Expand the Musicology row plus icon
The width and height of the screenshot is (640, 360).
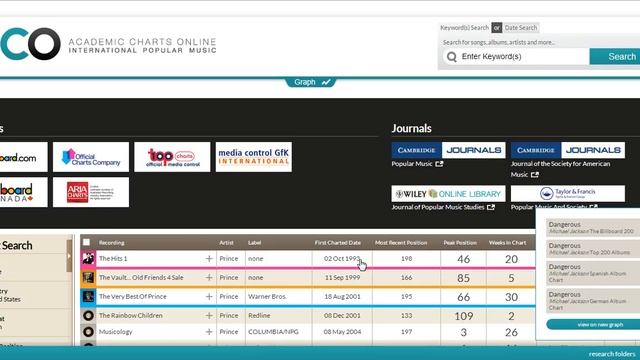(209, 332)
